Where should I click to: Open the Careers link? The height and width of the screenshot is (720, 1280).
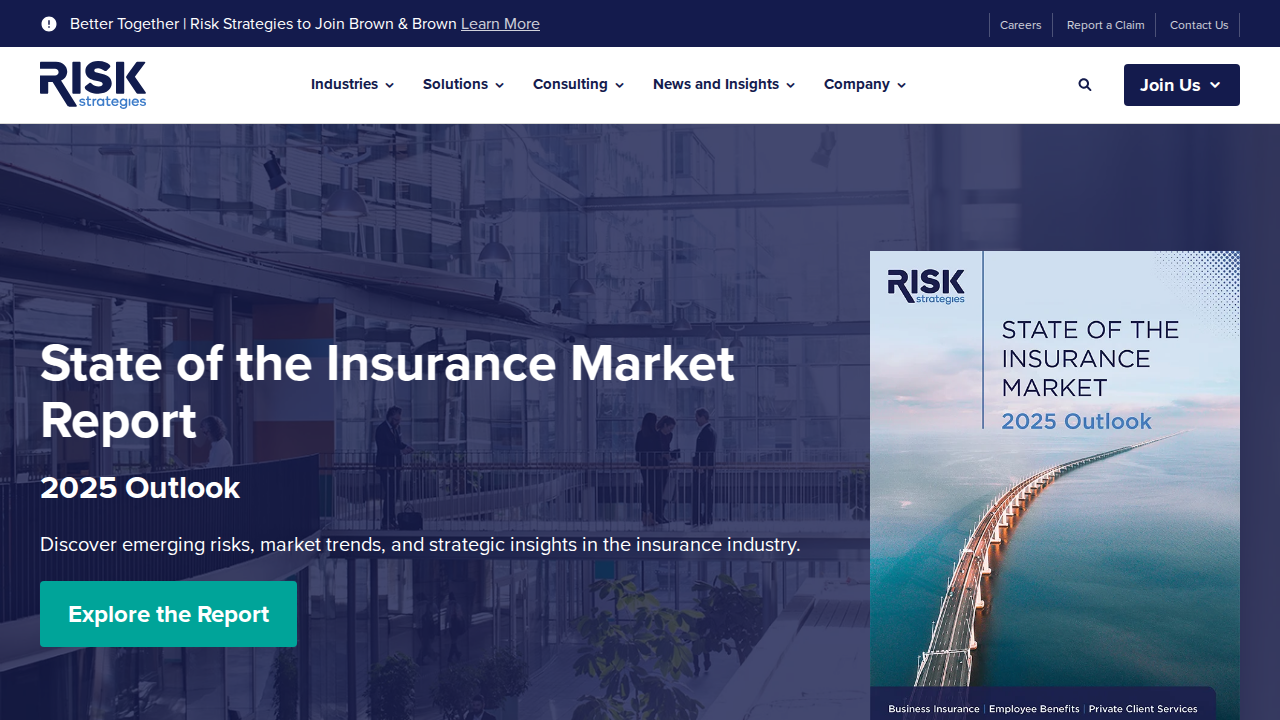[x=1020, y=25]
